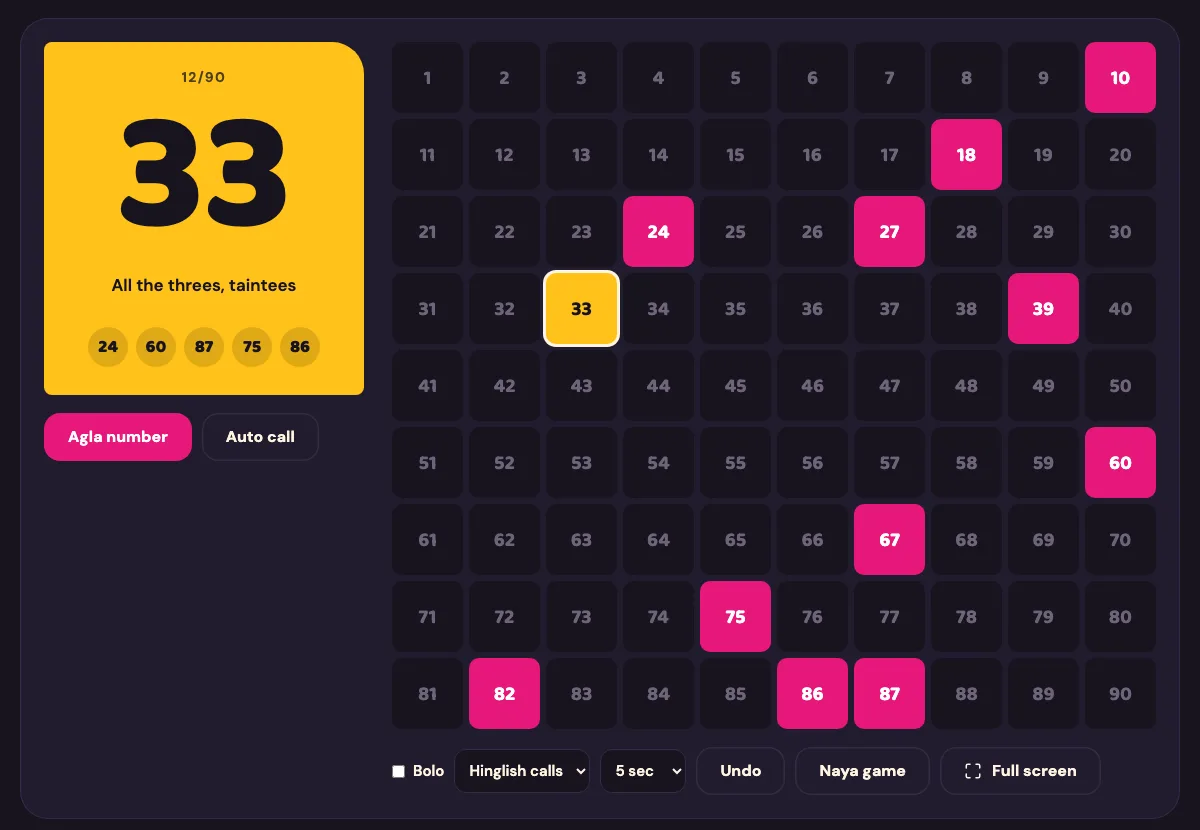This screenshot has height=830, width=1200.
Task: Click called number 27 tile
Action: tap(889, 232)
